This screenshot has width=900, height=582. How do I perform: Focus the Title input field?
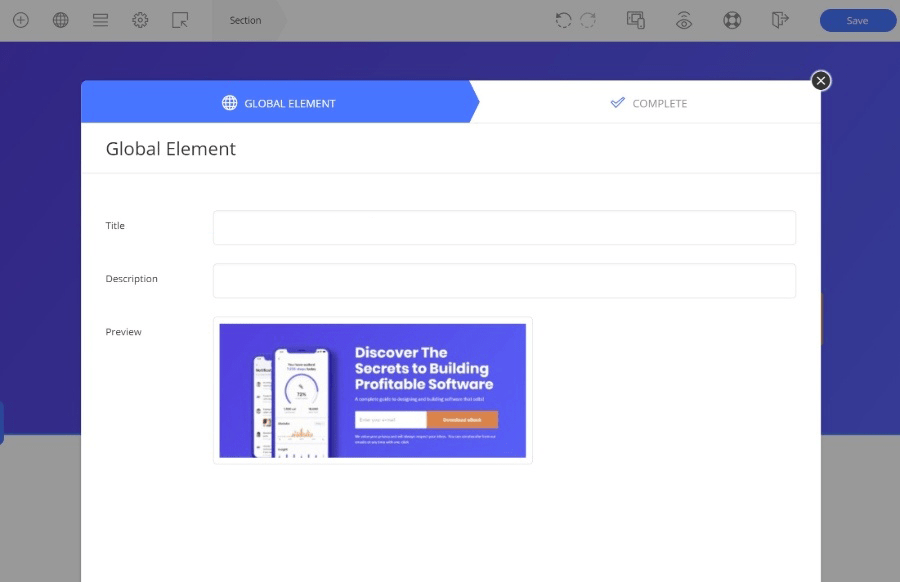point(504,227)
